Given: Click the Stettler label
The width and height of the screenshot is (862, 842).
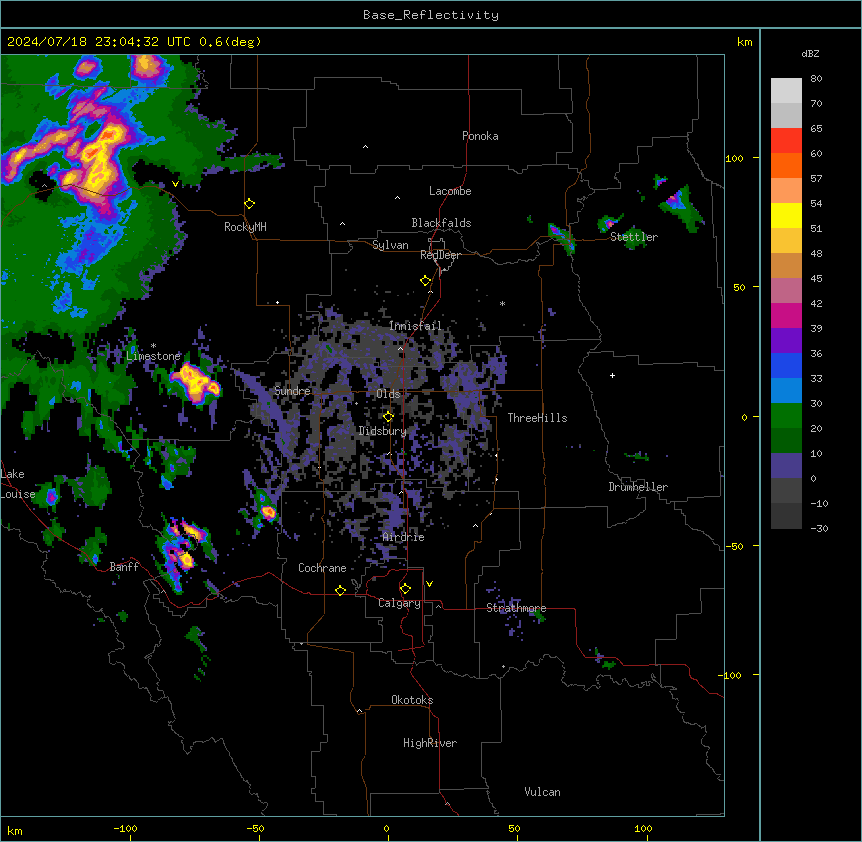Looking at the screenshot, I should (x=633, y=237).
